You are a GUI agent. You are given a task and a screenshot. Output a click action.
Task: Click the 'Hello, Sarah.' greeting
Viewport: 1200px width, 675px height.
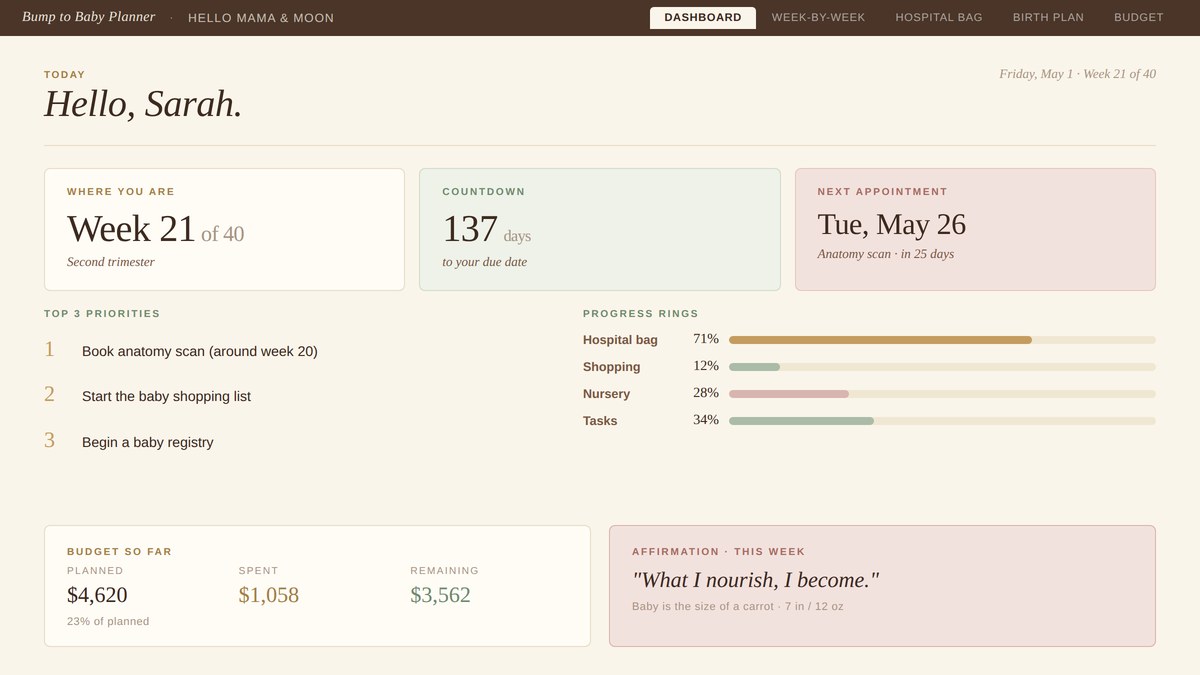pyautogui.click(x=143, y=104)
